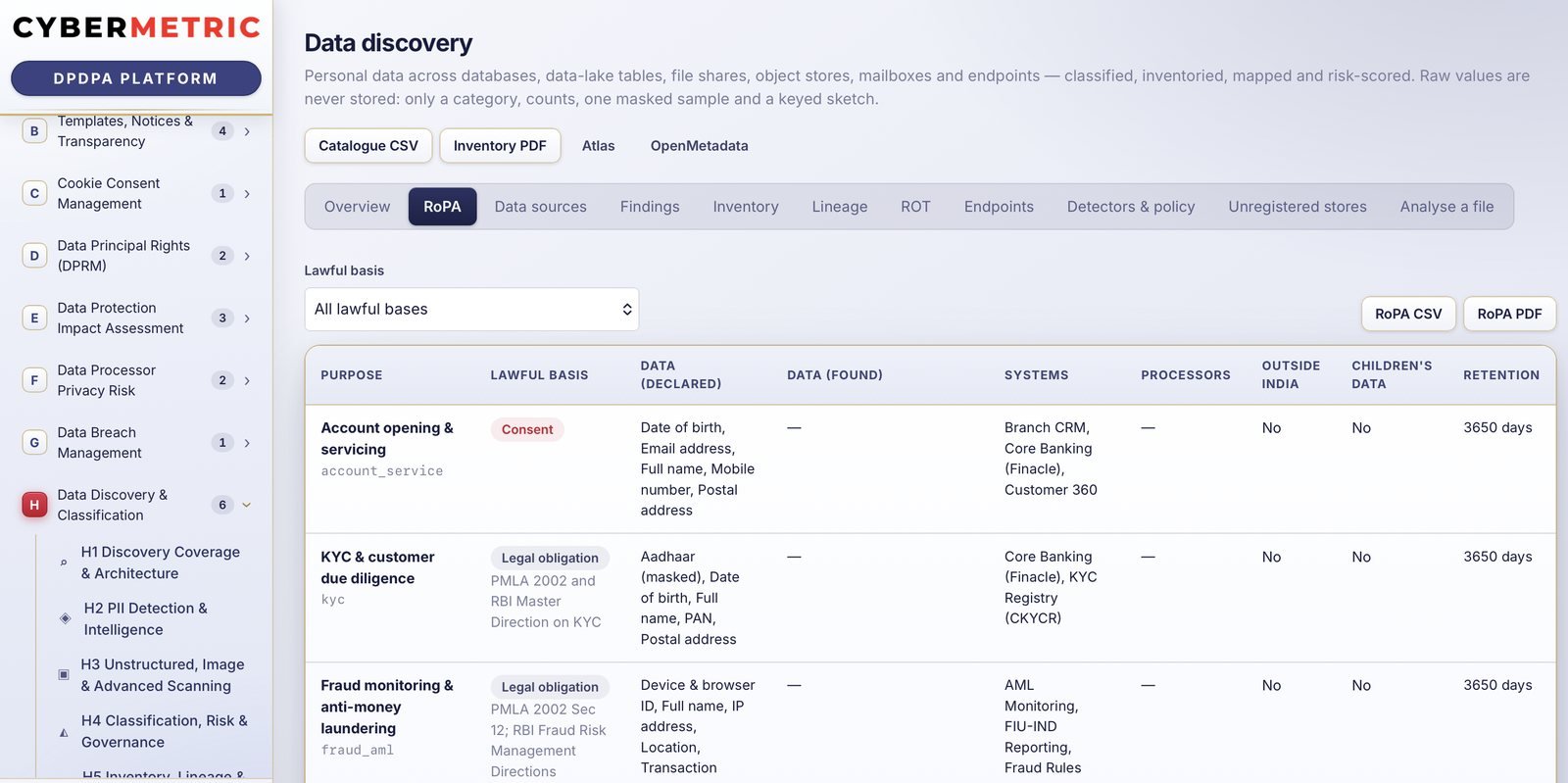Click the B section letter badge
This screenshot has width=1568, height=783.
click(x=34, y=130)
